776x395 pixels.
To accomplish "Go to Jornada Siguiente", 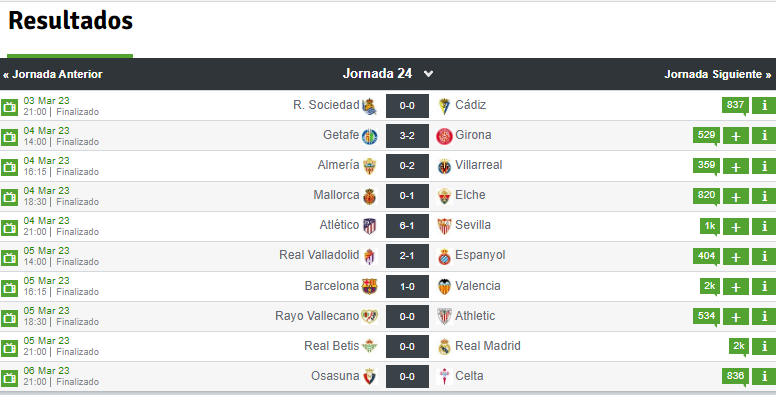I will (718, 74).
